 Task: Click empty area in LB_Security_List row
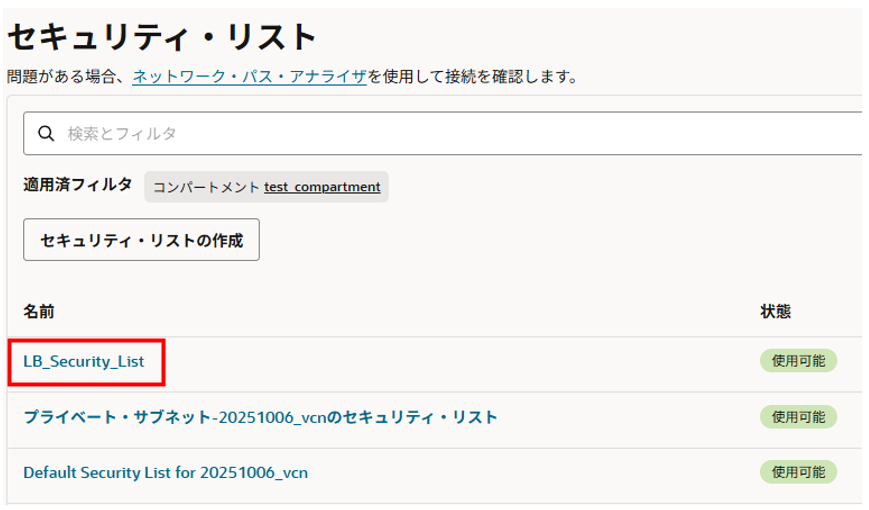(x=450, y=361)
